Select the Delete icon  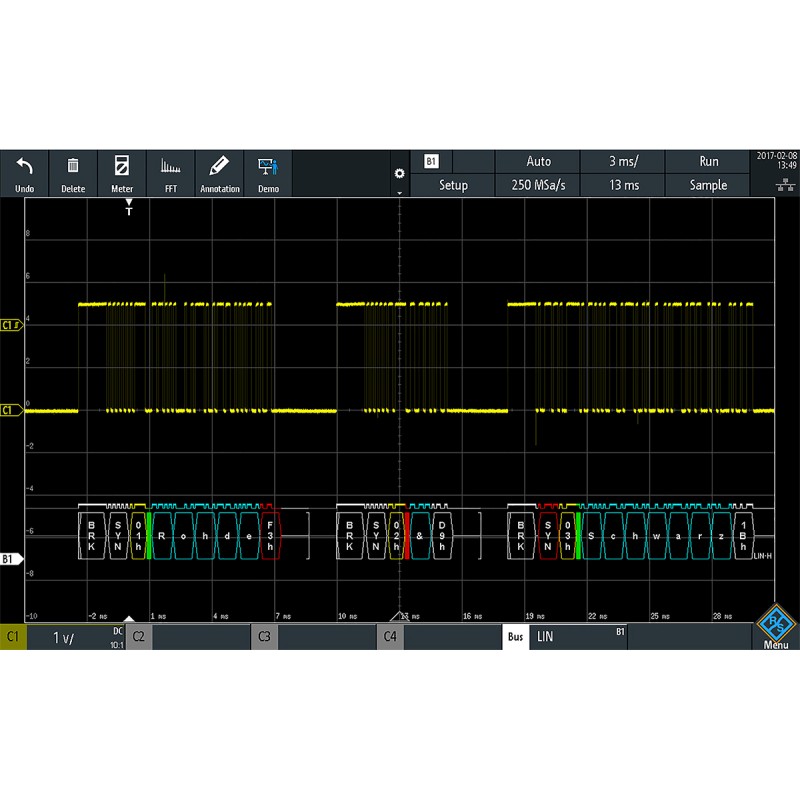(x=72, y=172)
